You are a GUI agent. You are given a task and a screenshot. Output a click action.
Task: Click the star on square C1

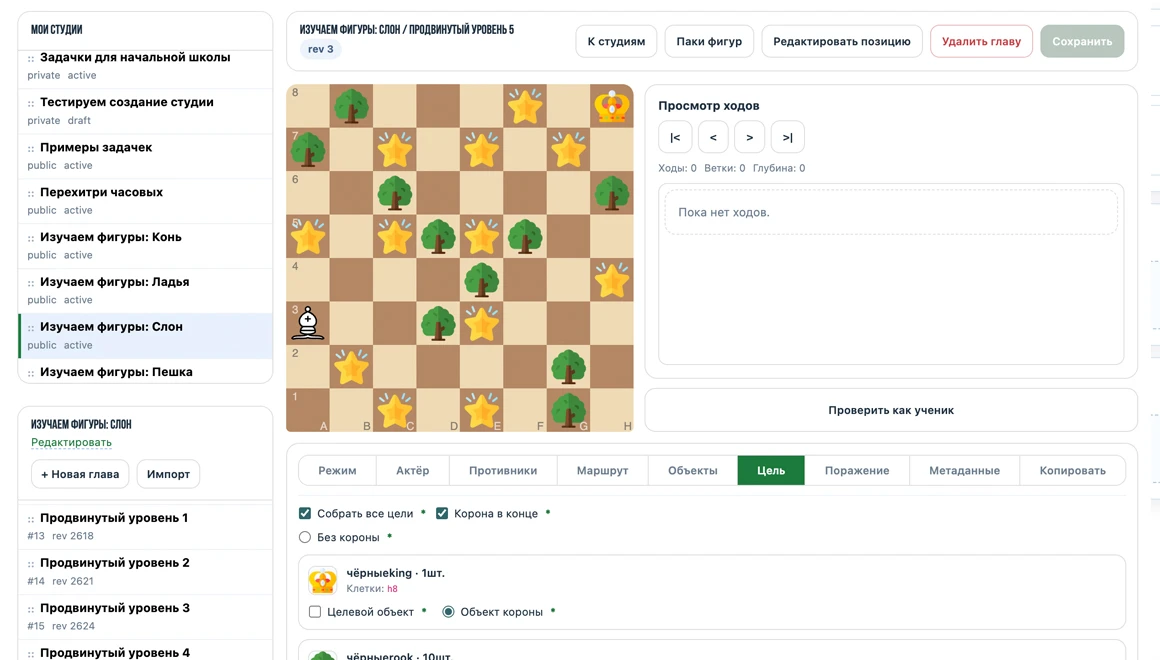coord(394,411)
